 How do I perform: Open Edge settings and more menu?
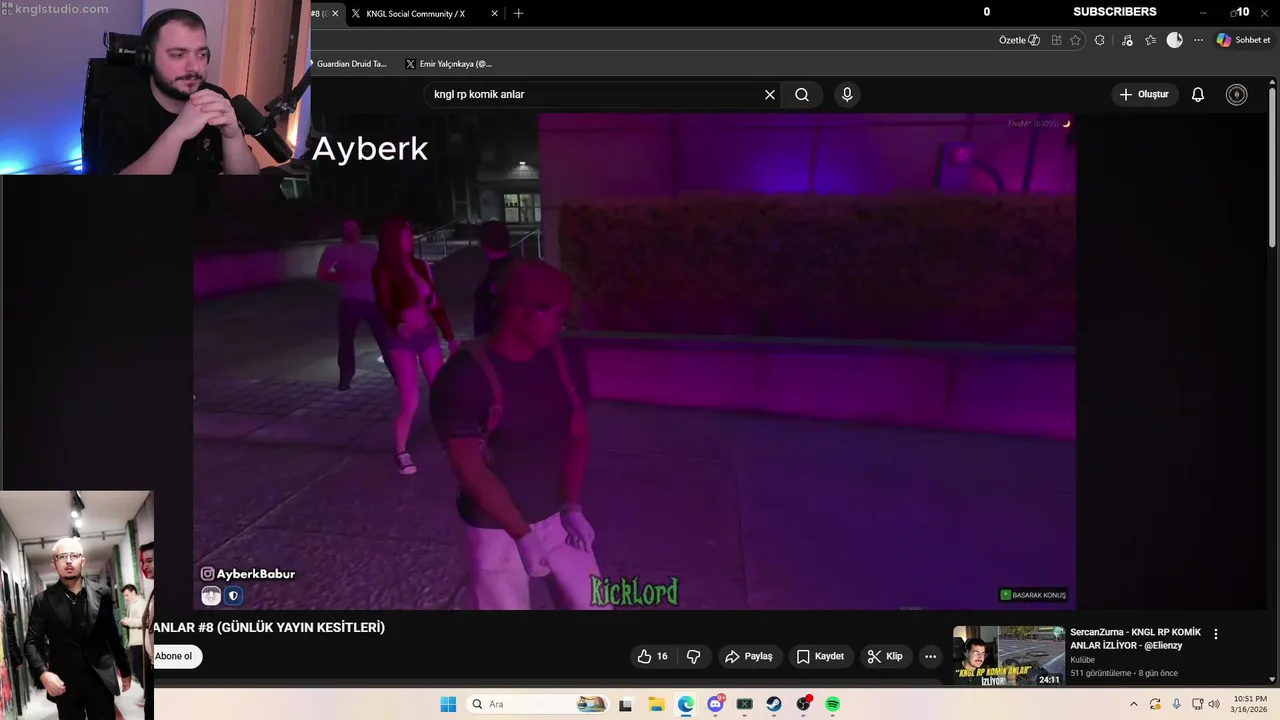tap(1198, 40)
